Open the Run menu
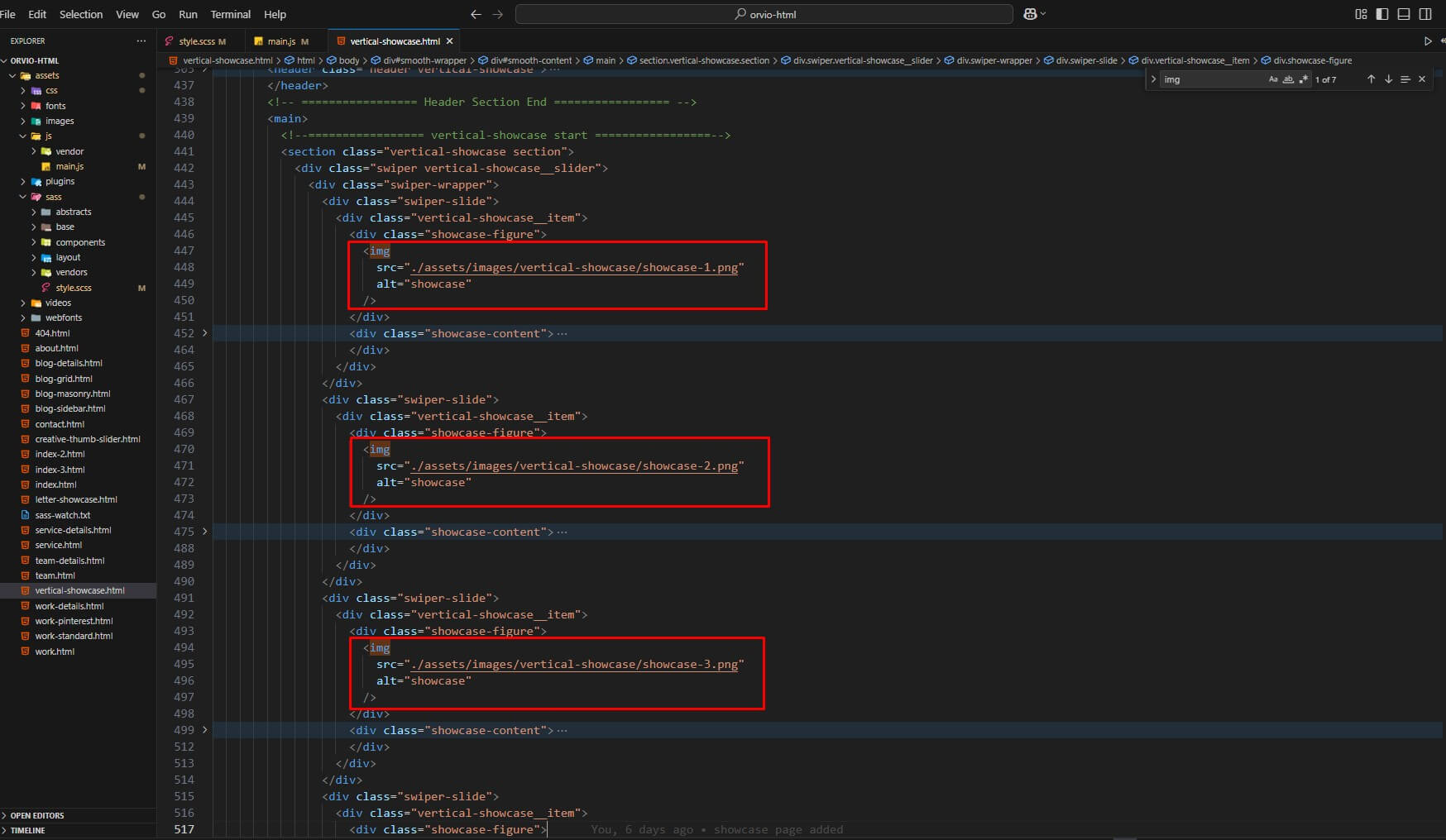The height and width of the screenshot is (840, 1446). point(188,14)
